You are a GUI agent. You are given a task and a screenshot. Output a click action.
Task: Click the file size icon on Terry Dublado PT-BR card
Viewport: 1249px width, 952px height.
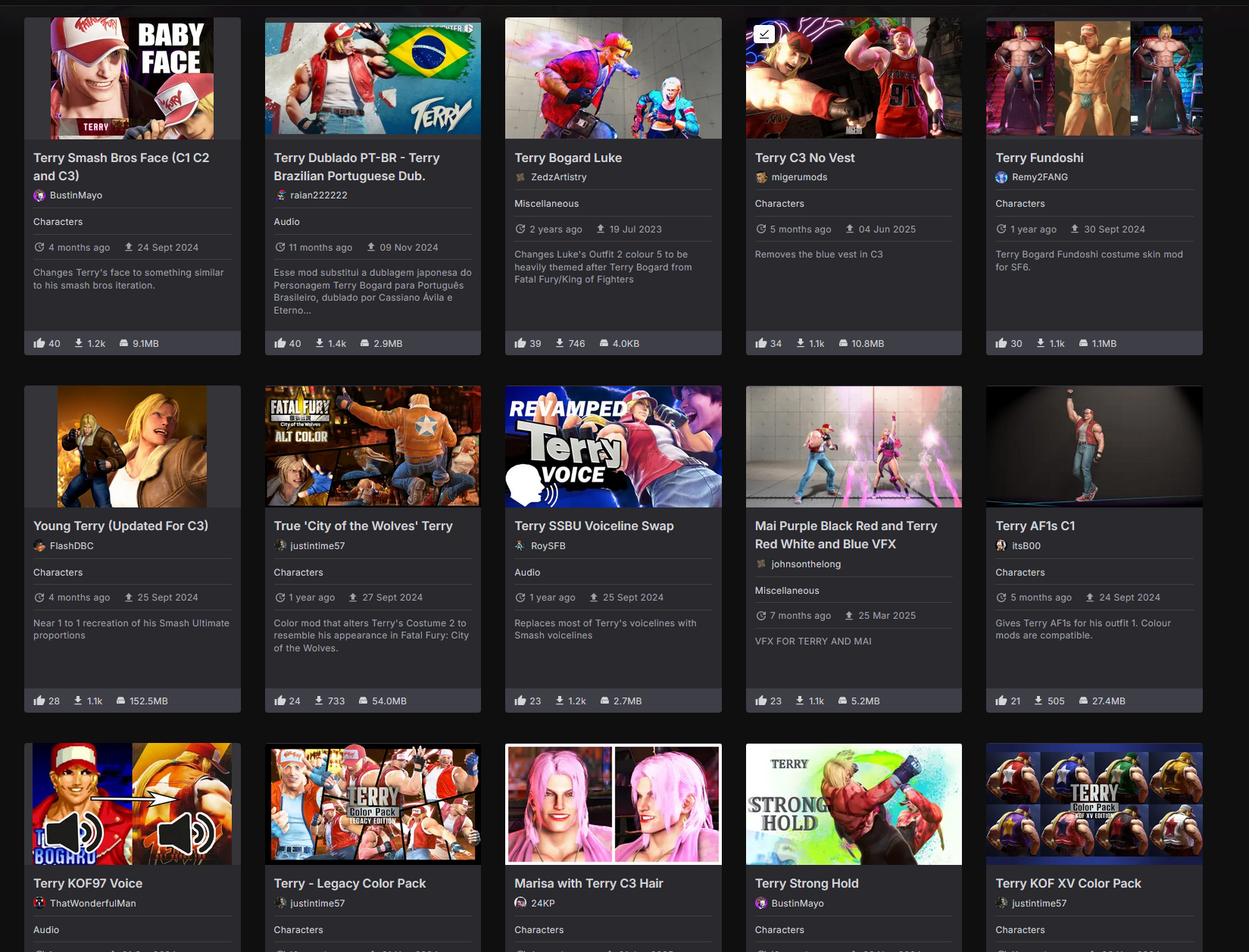coord(365,343)
